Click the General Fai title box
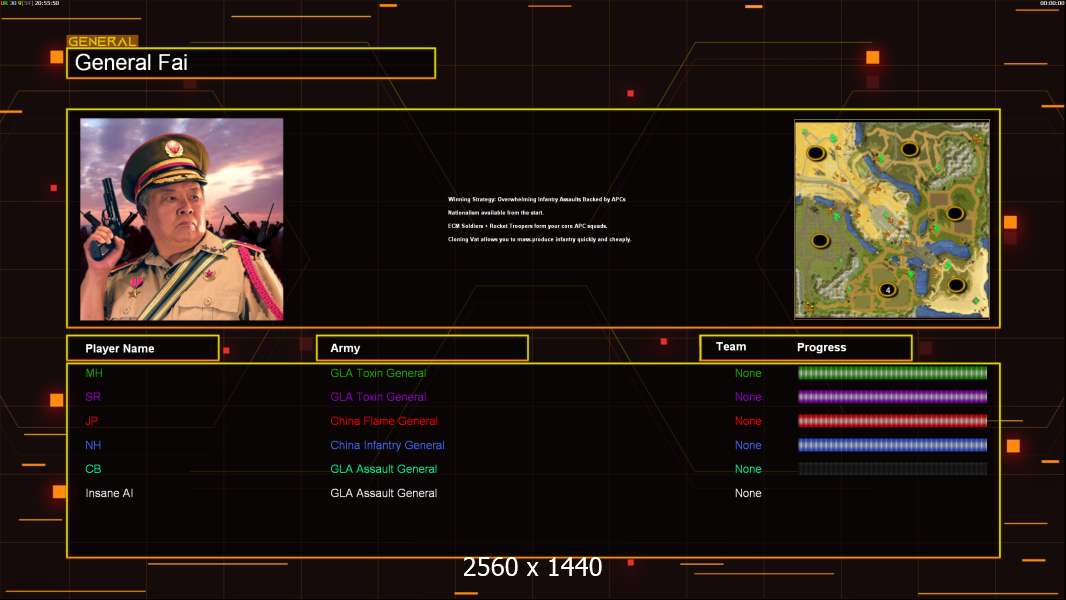 [251, 63]
